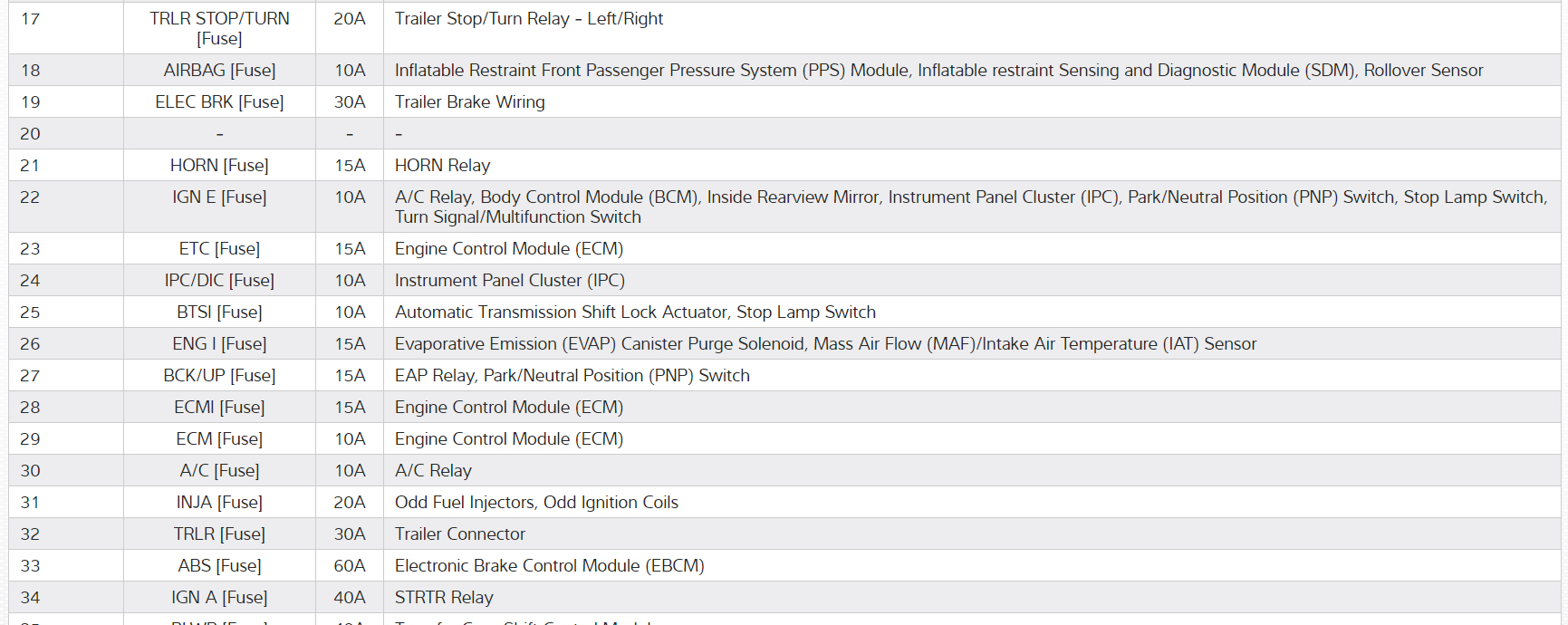Viewport: 1568px width, 625px height.
Task: Select the IPC/DIC [Fuse] entry
Action: (219, 281)
